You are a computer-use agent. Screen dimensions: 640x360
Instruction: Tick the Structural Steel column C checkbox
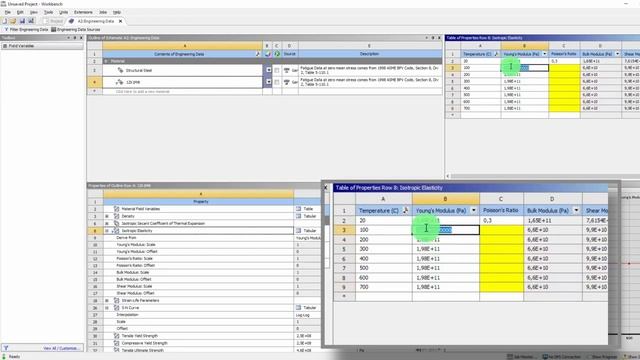click(x=277, y=70)
